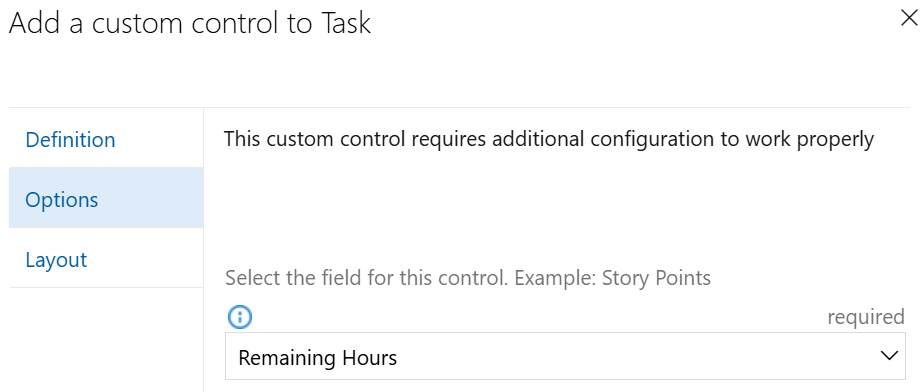Click the blue info icon above the field dropdown
Image resolution: width=924 pixels, height=392 pixels.
click(239, 318)
